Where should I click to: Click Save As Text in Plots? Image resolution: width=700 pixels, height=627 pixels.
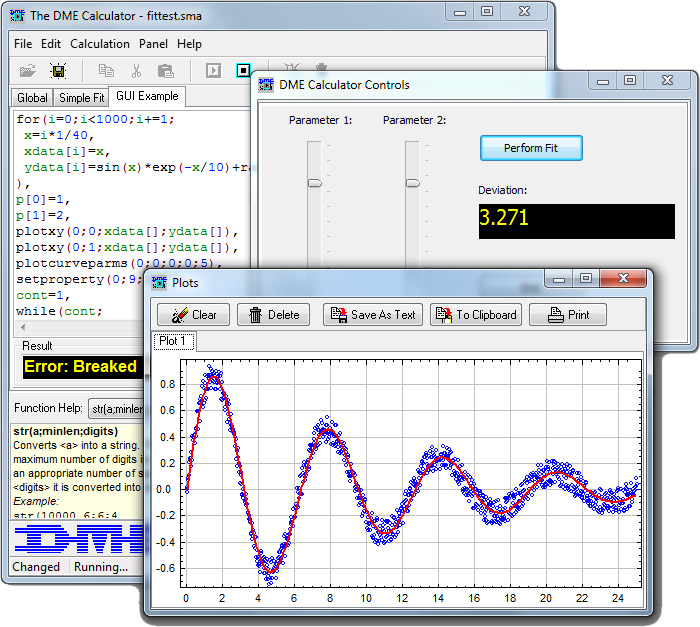(x=373, y=315)
